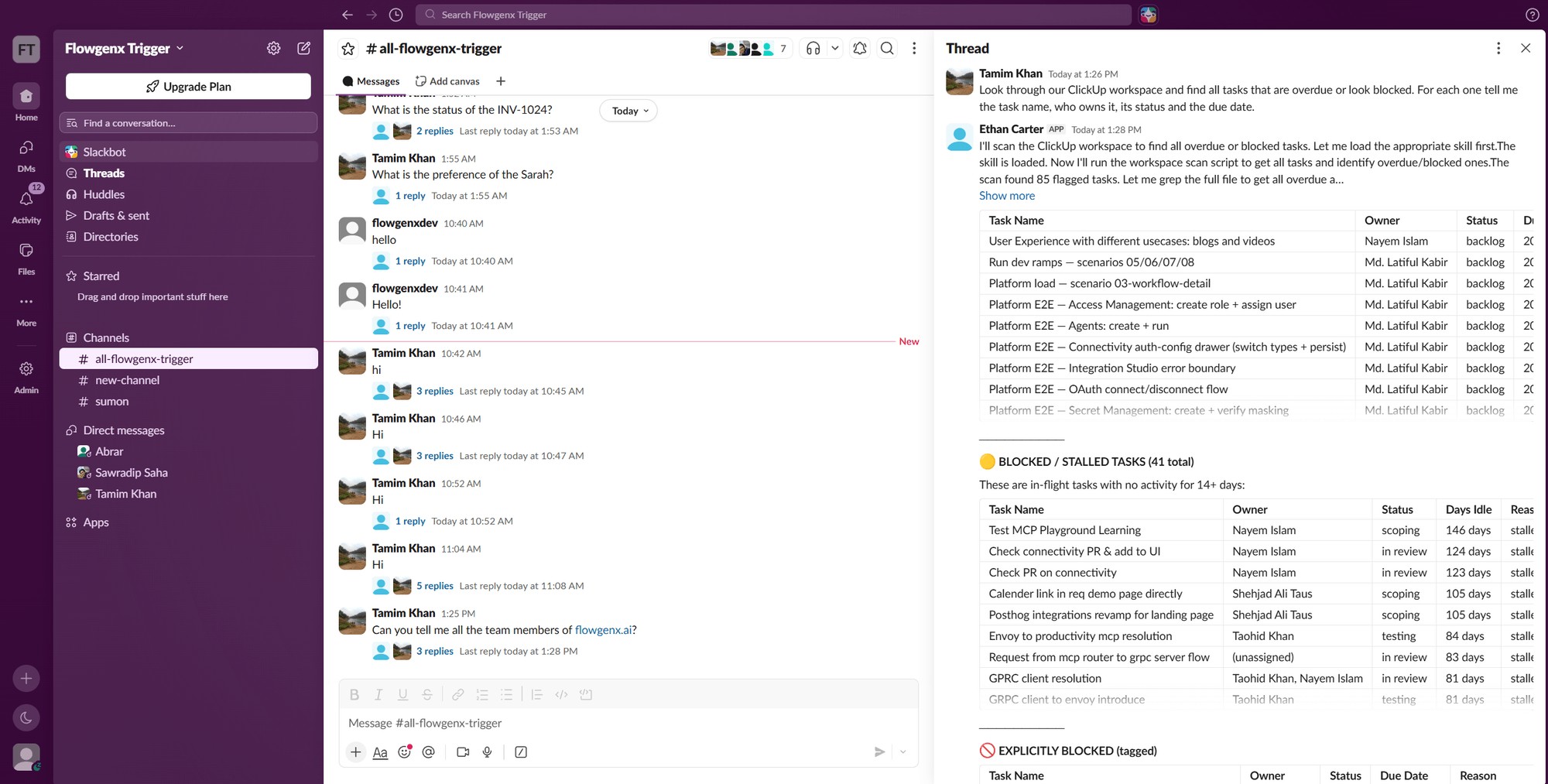1548x784 pixels.
Task: Focus the Find a conversation field
Action: 188,123
